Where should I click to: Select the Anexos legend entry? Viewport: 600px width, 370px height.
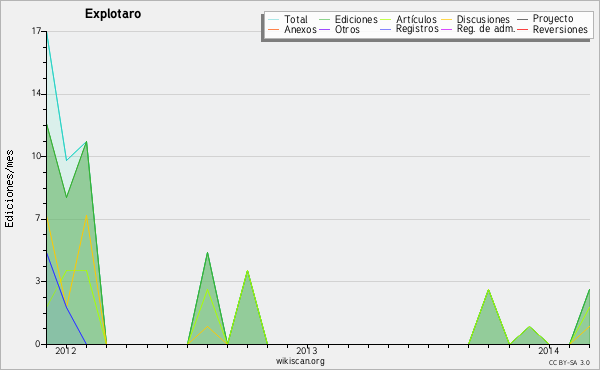pyautogui.click(x=292, y=29)
